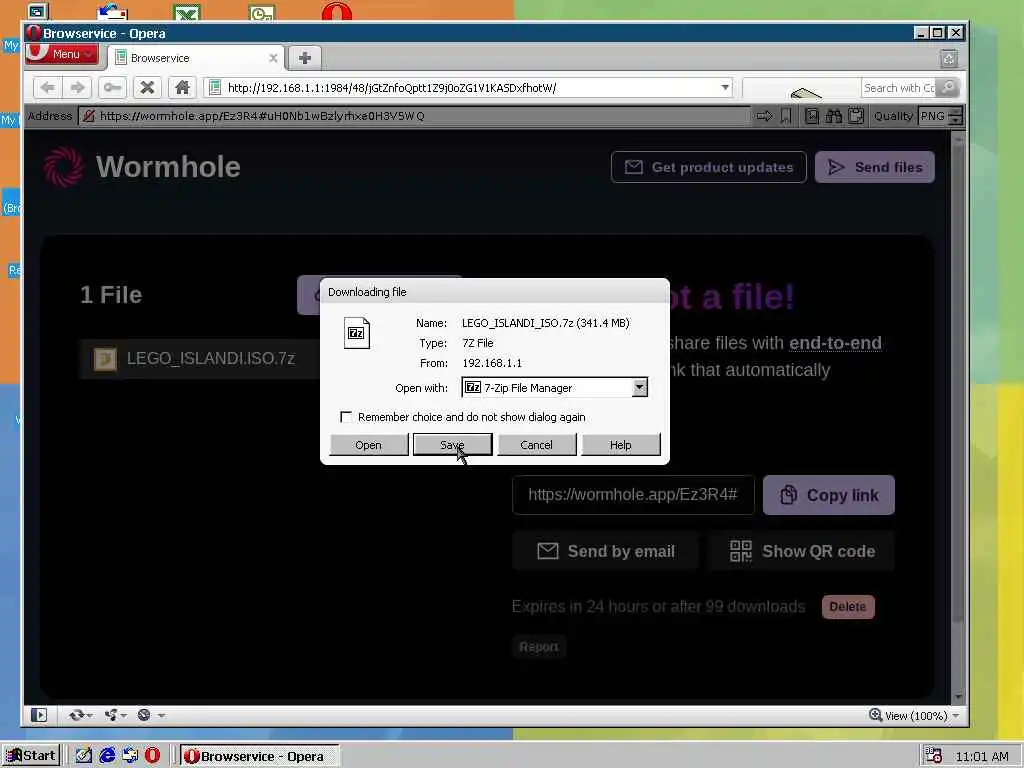
Task: Close the Browservice tab
Action: coord(273,58)
